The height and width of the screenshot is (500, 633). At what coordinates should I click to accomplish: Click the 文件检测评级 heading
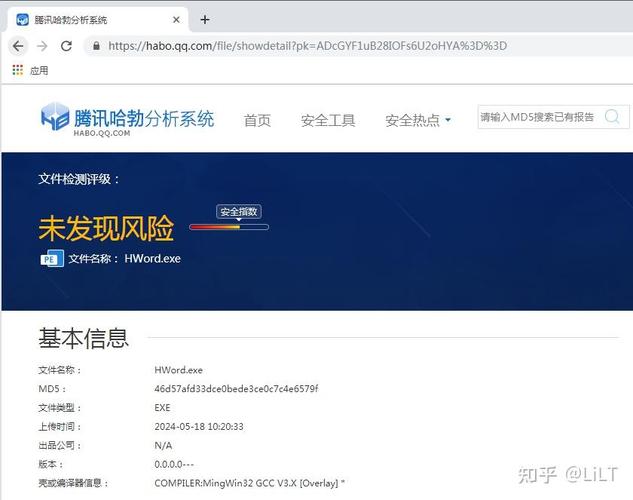[79, 179]
